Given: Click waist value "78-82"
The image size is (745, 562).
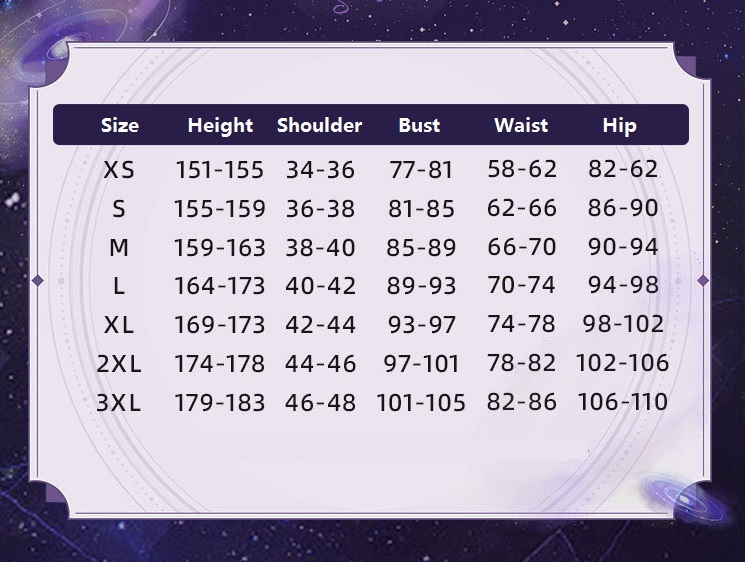Looking at the screenshot, I should [522, 363].
